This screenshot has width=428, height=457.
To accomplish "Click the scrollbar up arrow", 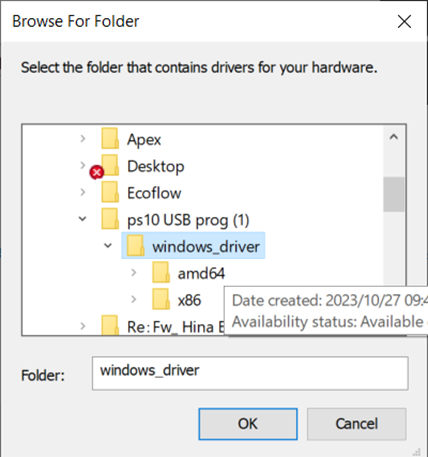I will pyautogui.click(x=394, y=137).
